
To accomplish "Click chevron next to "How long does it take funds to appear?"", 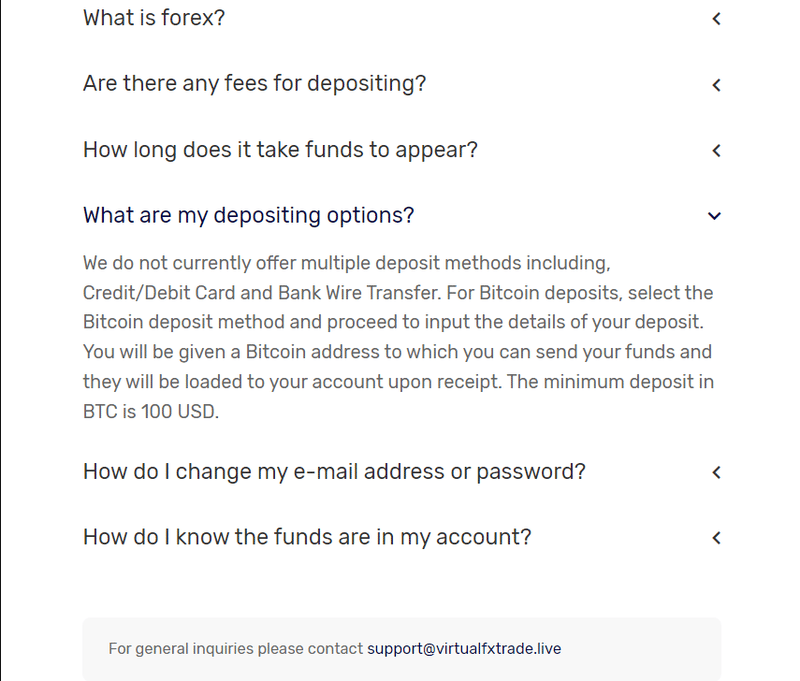I will pyautogui.click(x=716, y=150).
